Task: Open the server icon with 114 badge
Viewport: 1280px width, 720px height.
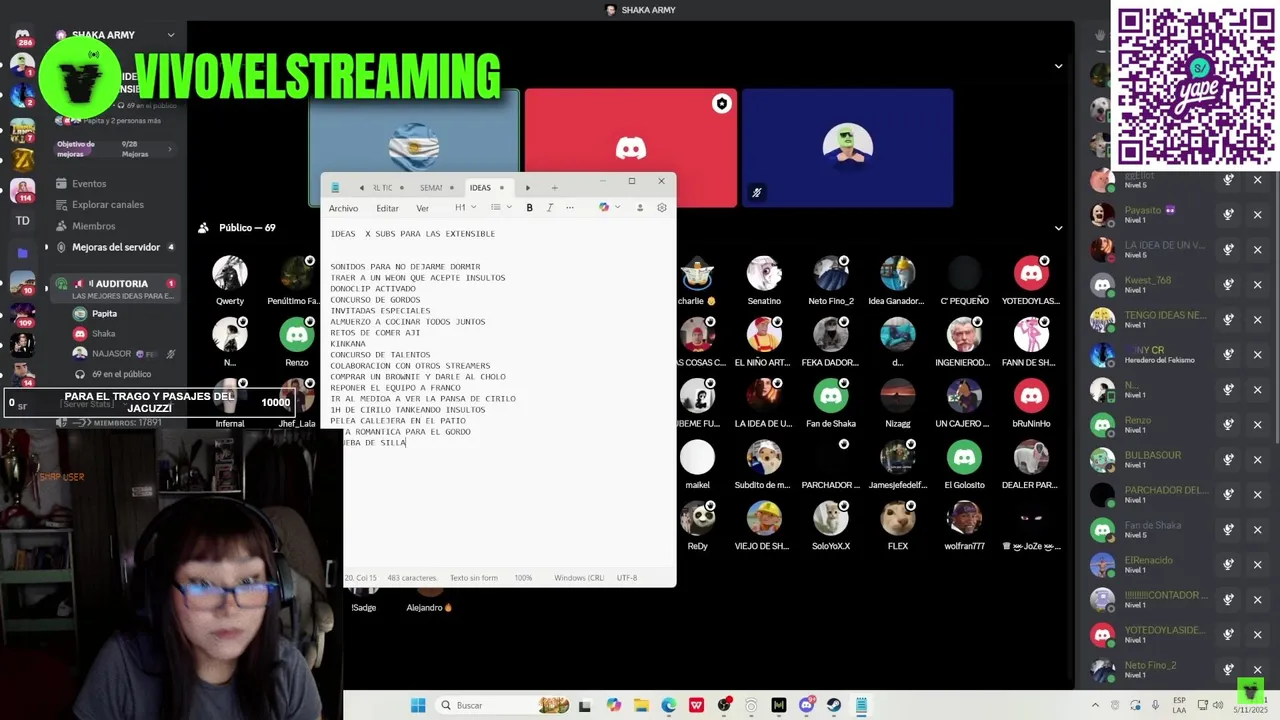Action: pyautogui.click(x=22, y=190)
